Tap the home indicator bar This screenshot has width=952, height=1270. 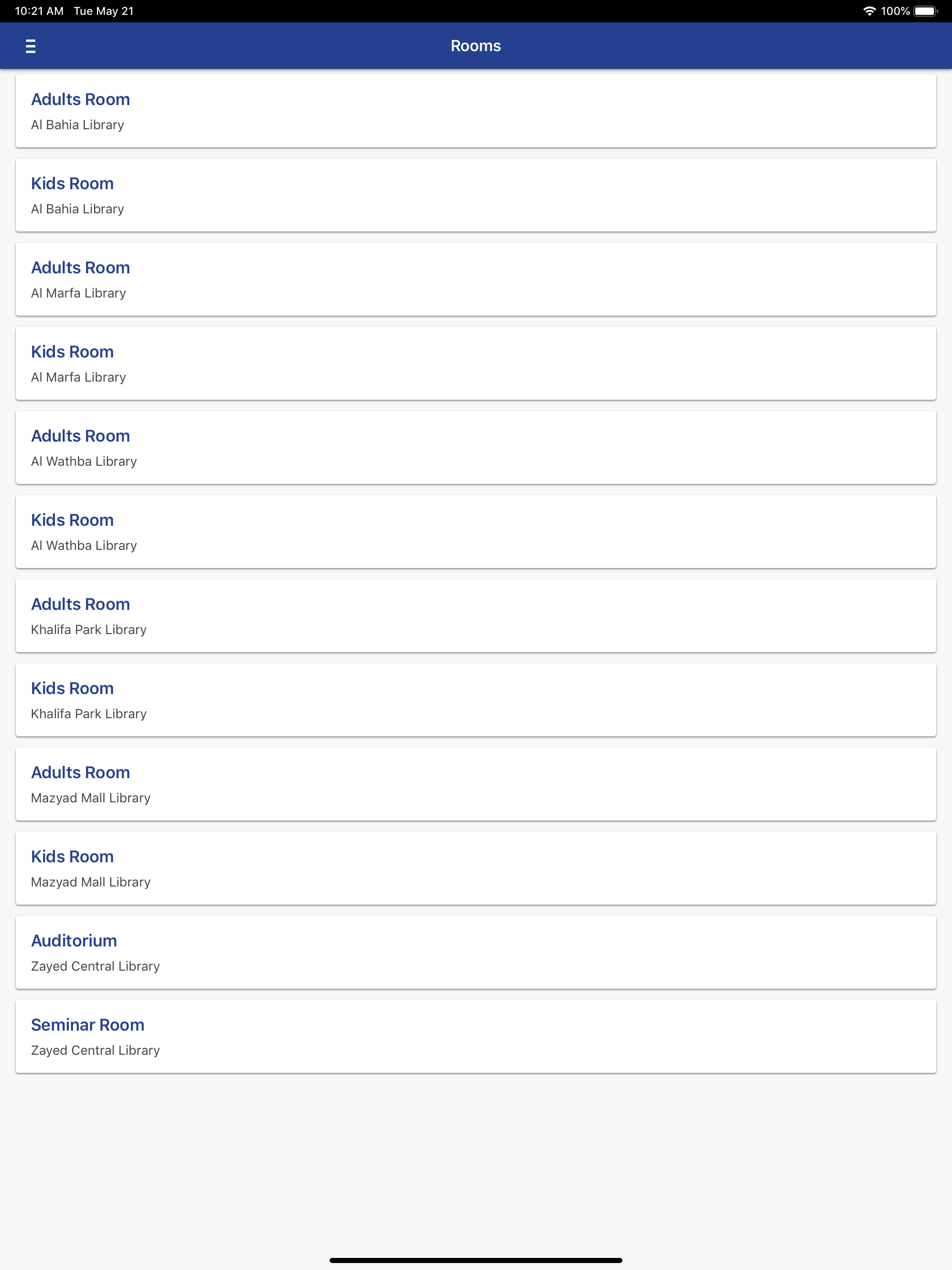[476, 1260]
